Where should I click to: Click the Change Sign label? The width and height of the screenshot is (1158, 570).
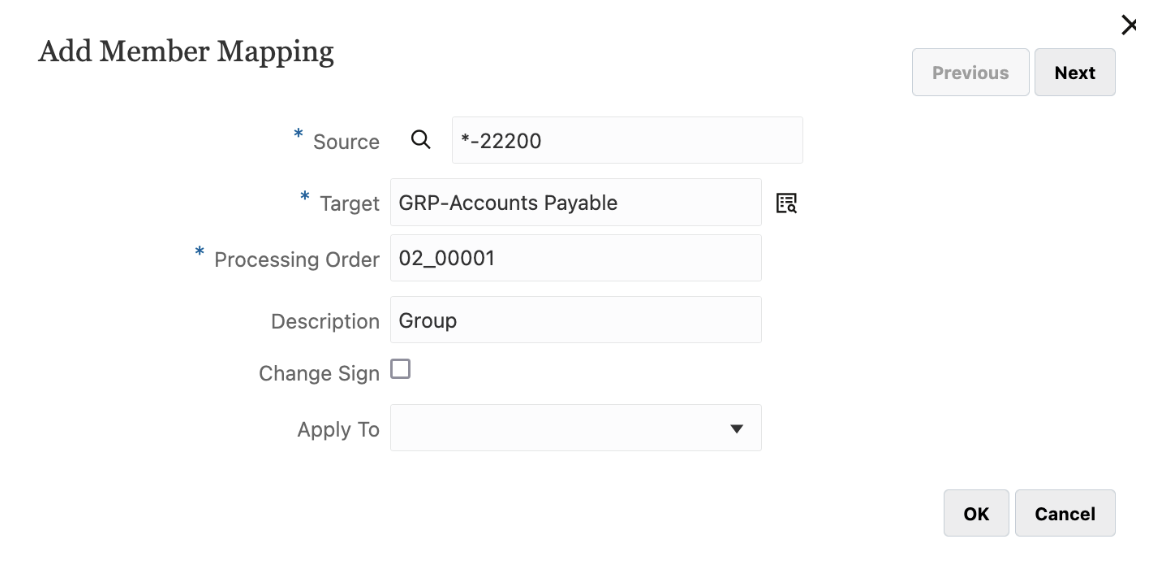click(319, 373)
